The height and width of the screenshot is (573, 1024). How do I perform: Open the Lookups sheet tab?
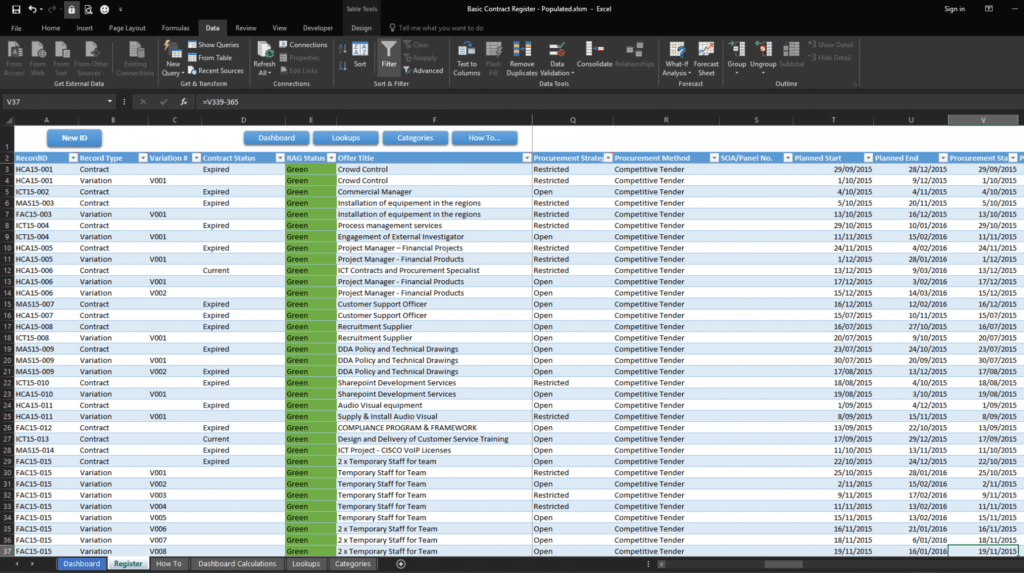point(305,564)
